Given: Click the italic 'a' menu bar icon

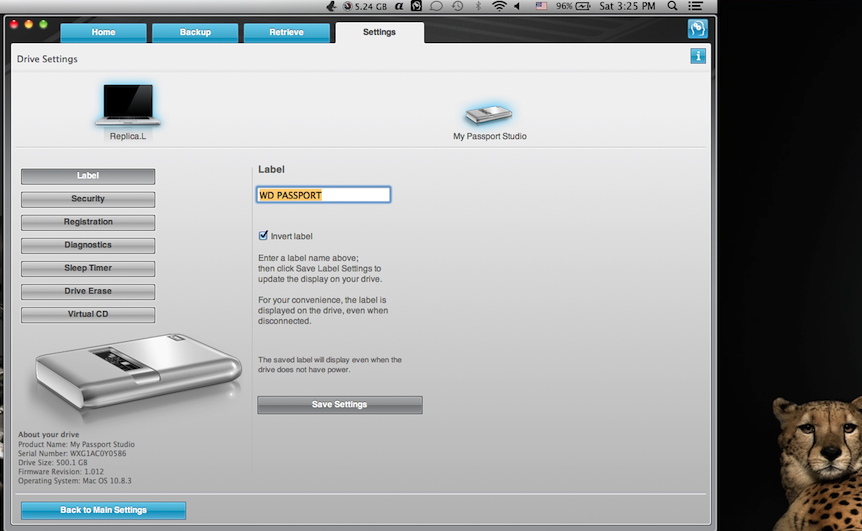Looking at the screenshot, I should pos(399,6).
